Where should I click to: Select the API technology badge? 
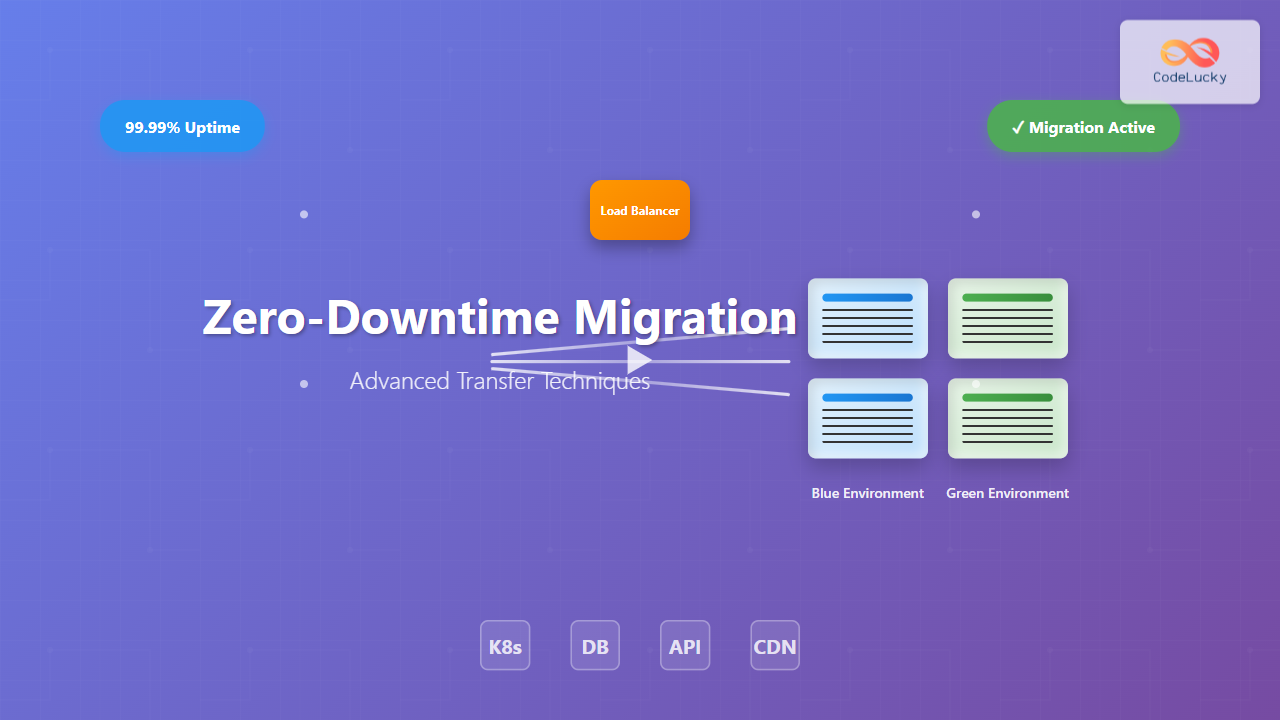coord(685,646)
